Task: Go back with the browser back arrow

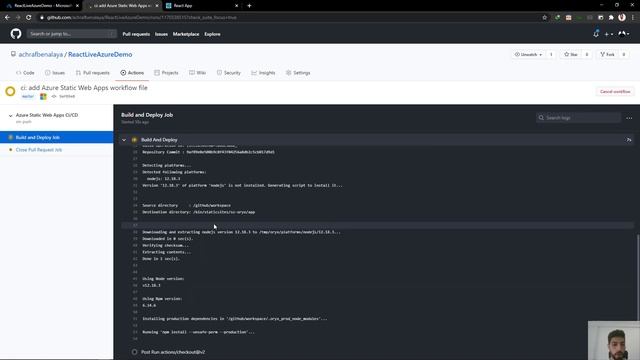Action: point(7,18)
